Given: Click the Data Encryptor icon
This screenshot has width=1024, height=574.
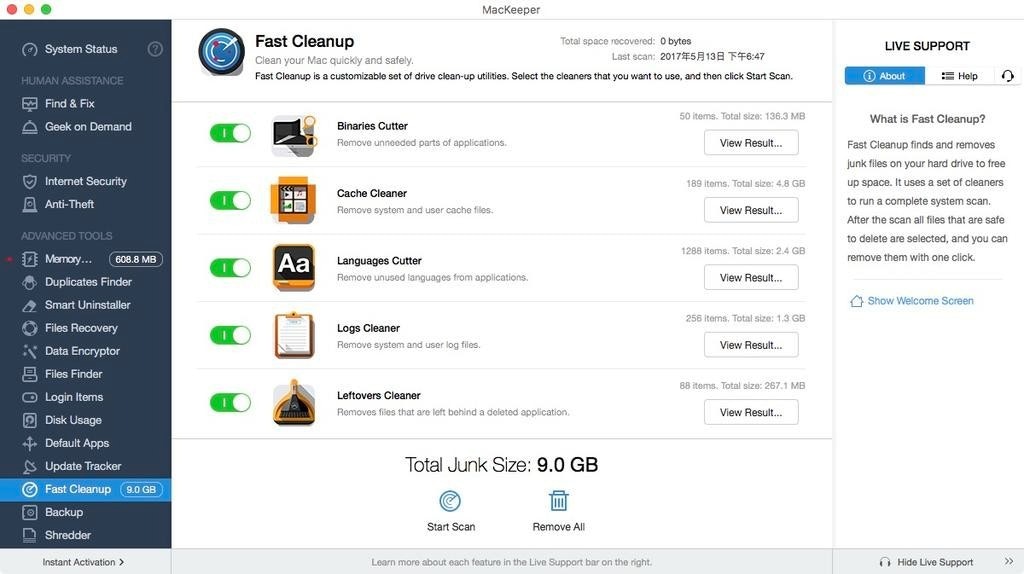Looking at the screenshot, I should [x=29, y=351].
